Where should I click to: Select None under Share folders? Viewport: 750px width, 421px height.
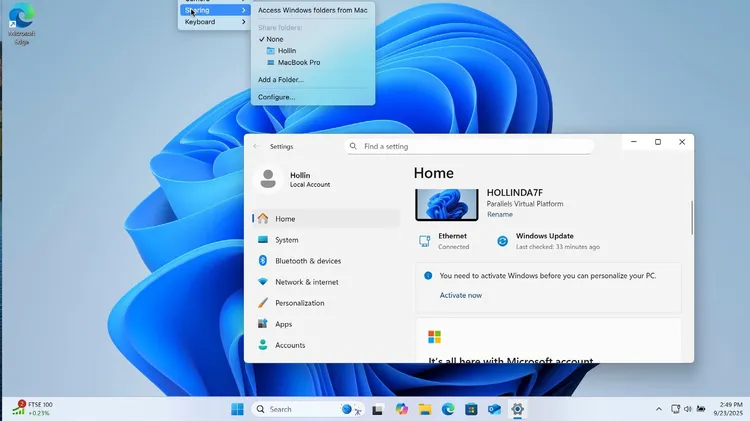[274, 39]
